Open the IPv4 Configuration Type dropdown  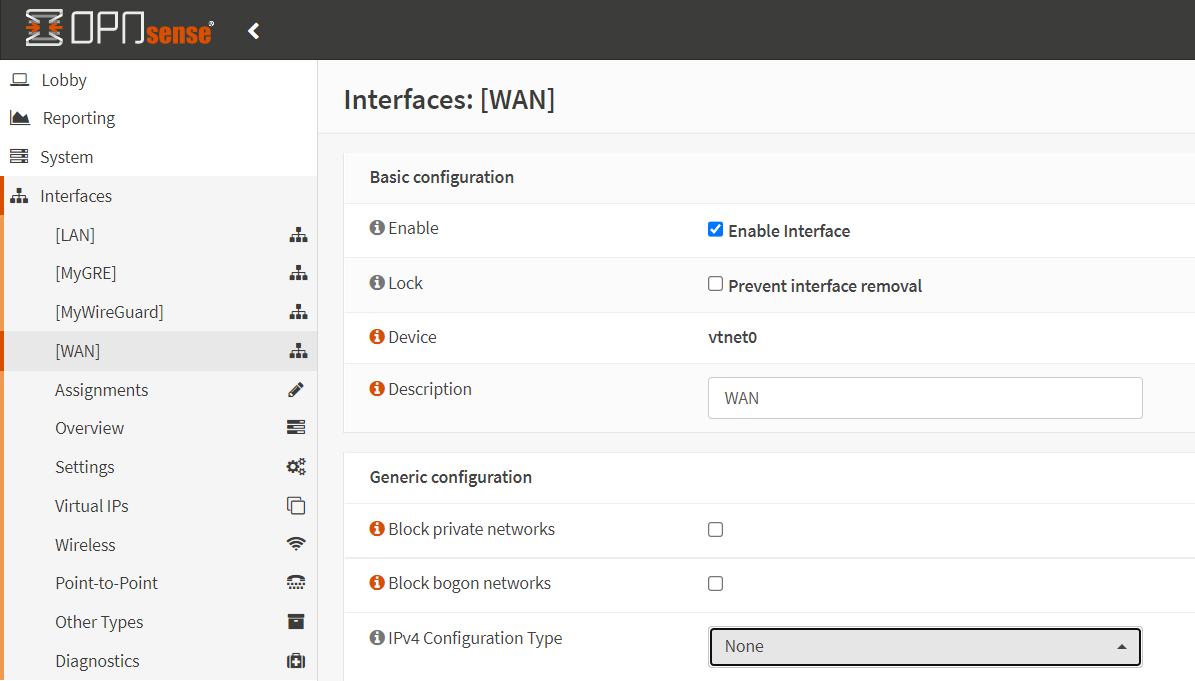coord(924,646)
